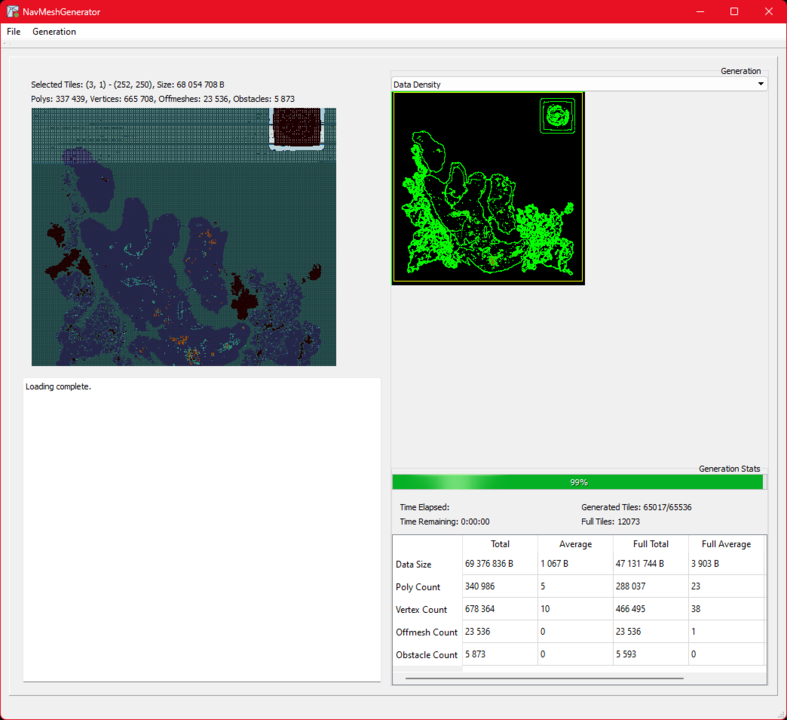Click the Vertex Count row label
787x720 pixels.
point(421,610)
